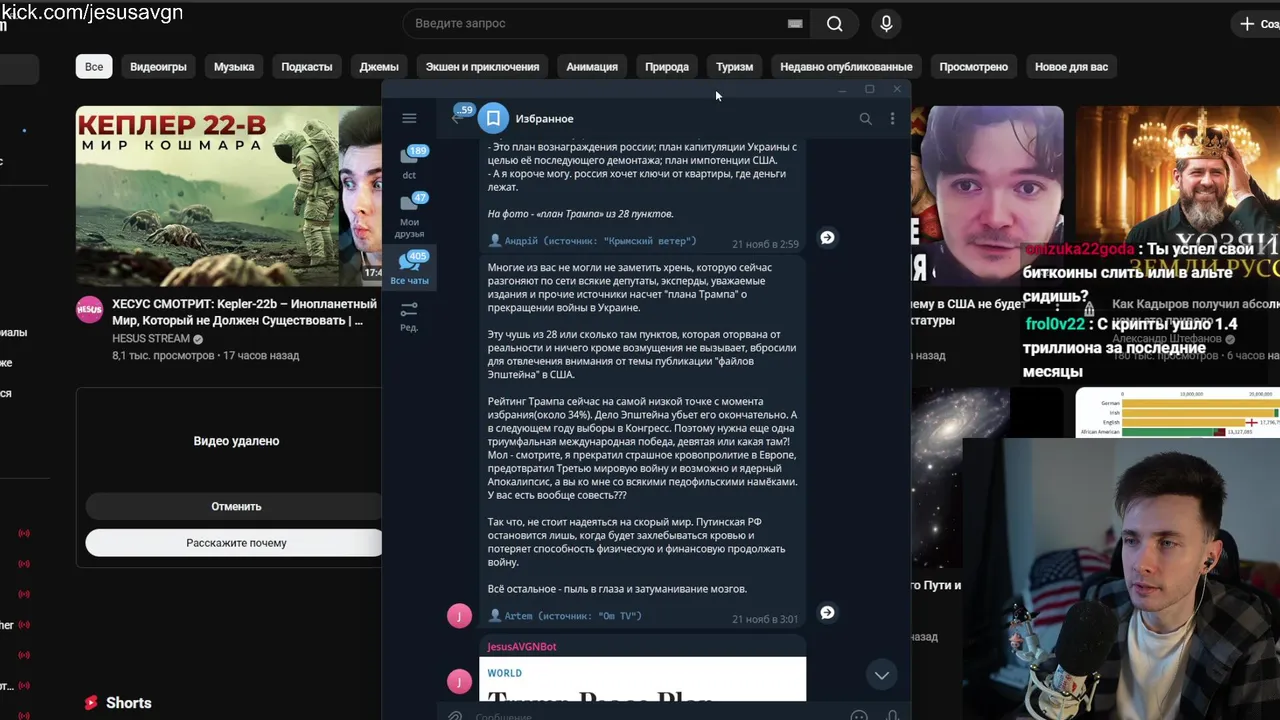
Task: Click the Избранное bookmark avatar in header
Action: pos(493,118)
